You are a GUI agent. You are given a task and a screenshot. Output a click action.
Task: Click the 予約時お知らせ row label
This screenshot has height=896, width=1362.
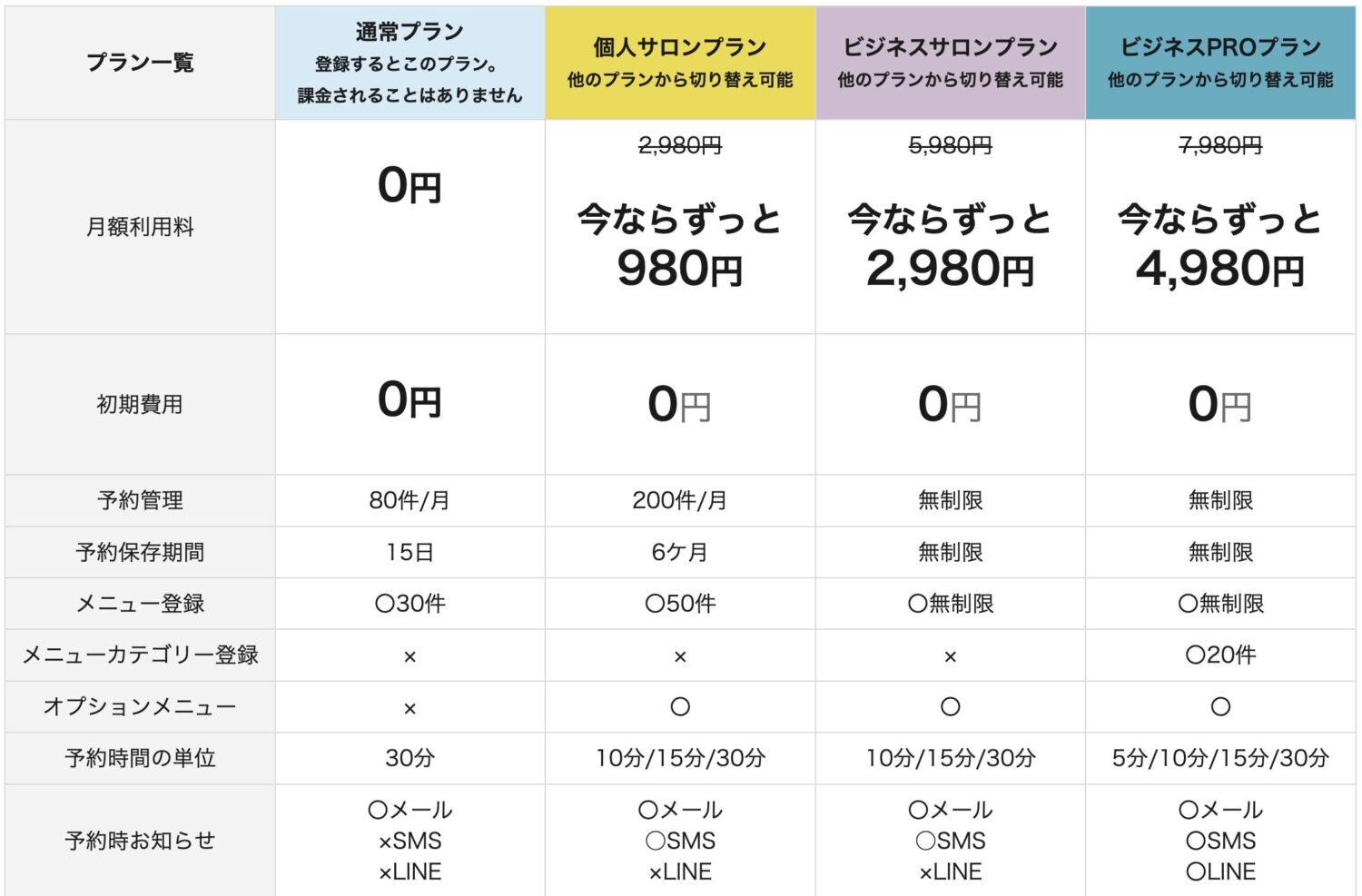(x=140, y=841)
